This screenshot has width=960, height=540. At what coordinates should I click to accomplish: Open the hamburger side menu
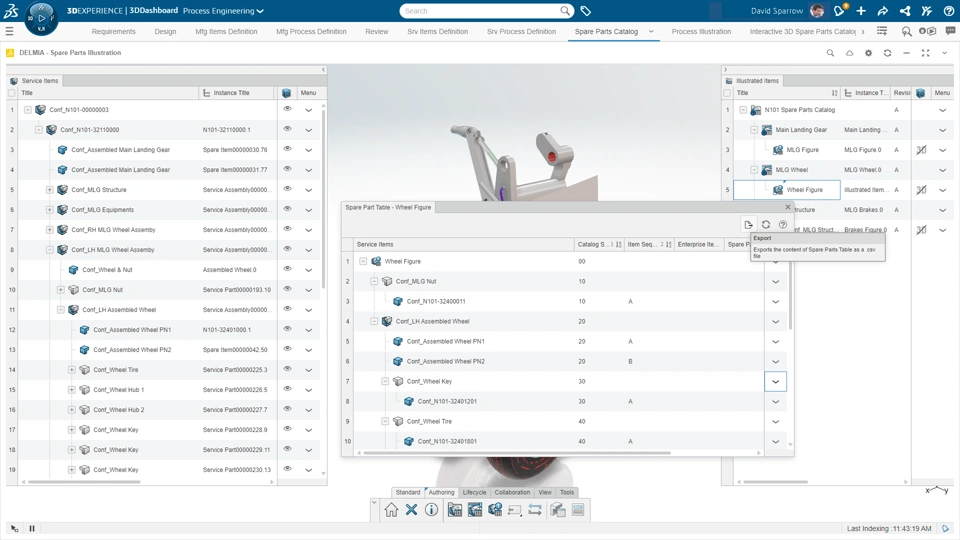(x=9, y=31)
